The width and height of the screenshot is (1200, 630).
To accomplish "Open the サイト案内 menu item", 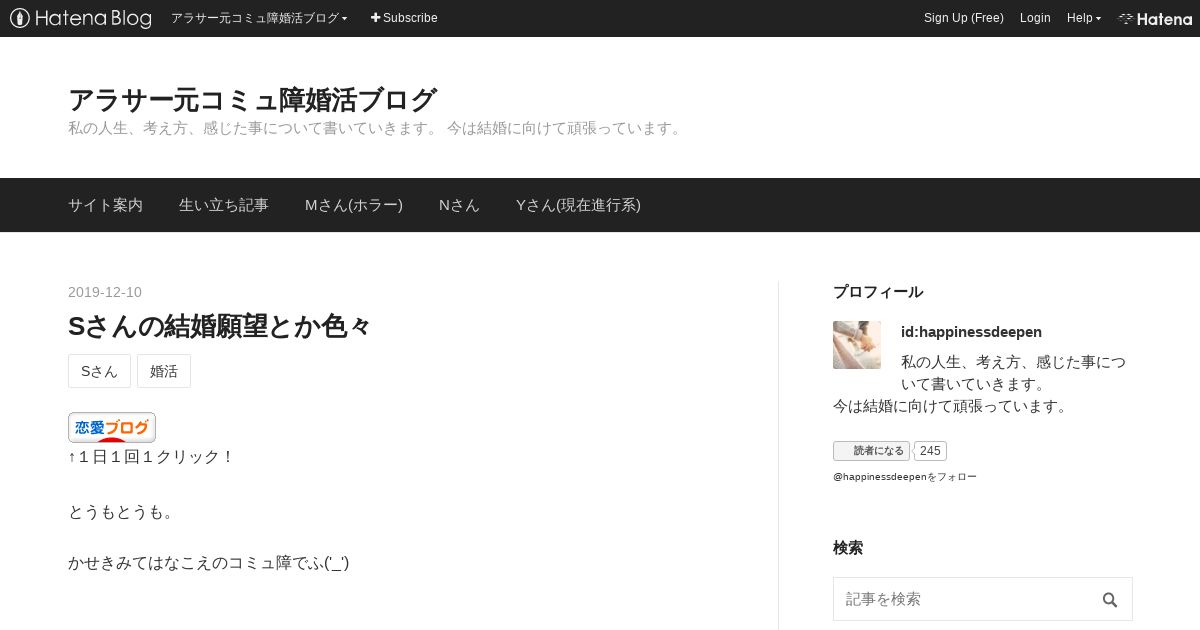I will (105, 205).
